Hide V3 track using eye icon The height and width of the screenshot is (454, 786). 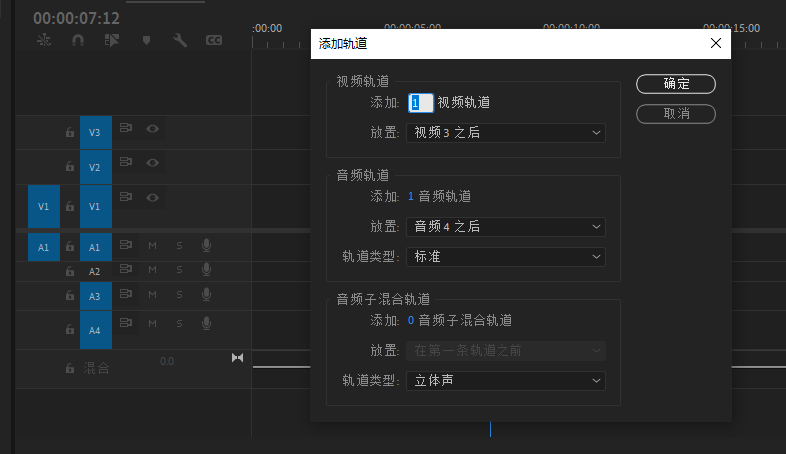(153, 128)
